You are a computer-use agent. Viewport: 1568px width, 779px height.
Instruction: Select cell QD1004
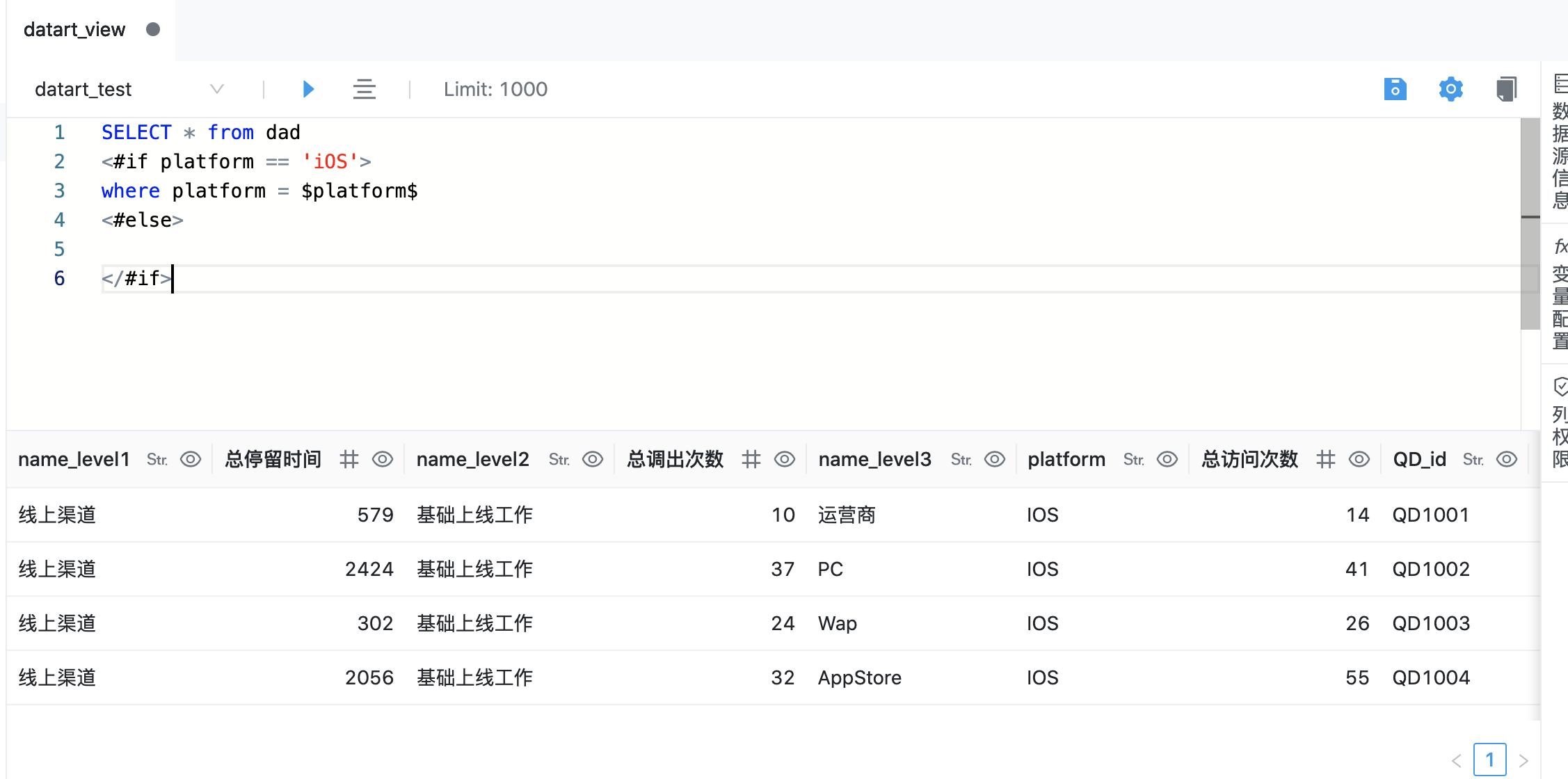pyautogui.click(x=1431, y=677)
